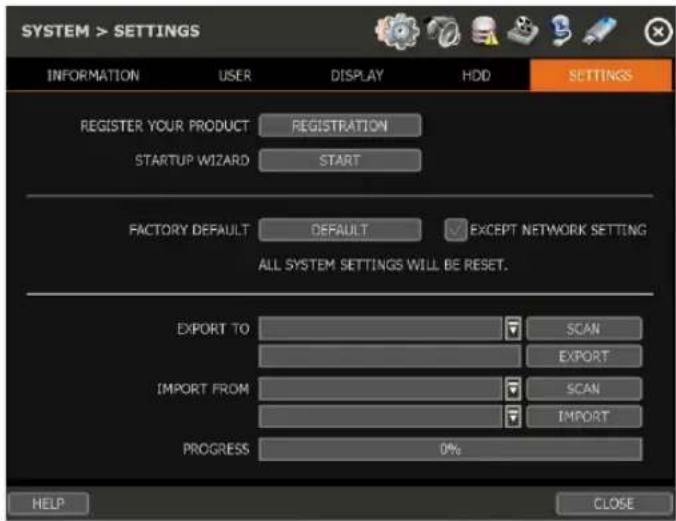Open the storage warning database icon
Viewport: 676px width, 521px height.
[x=484, y=31]
